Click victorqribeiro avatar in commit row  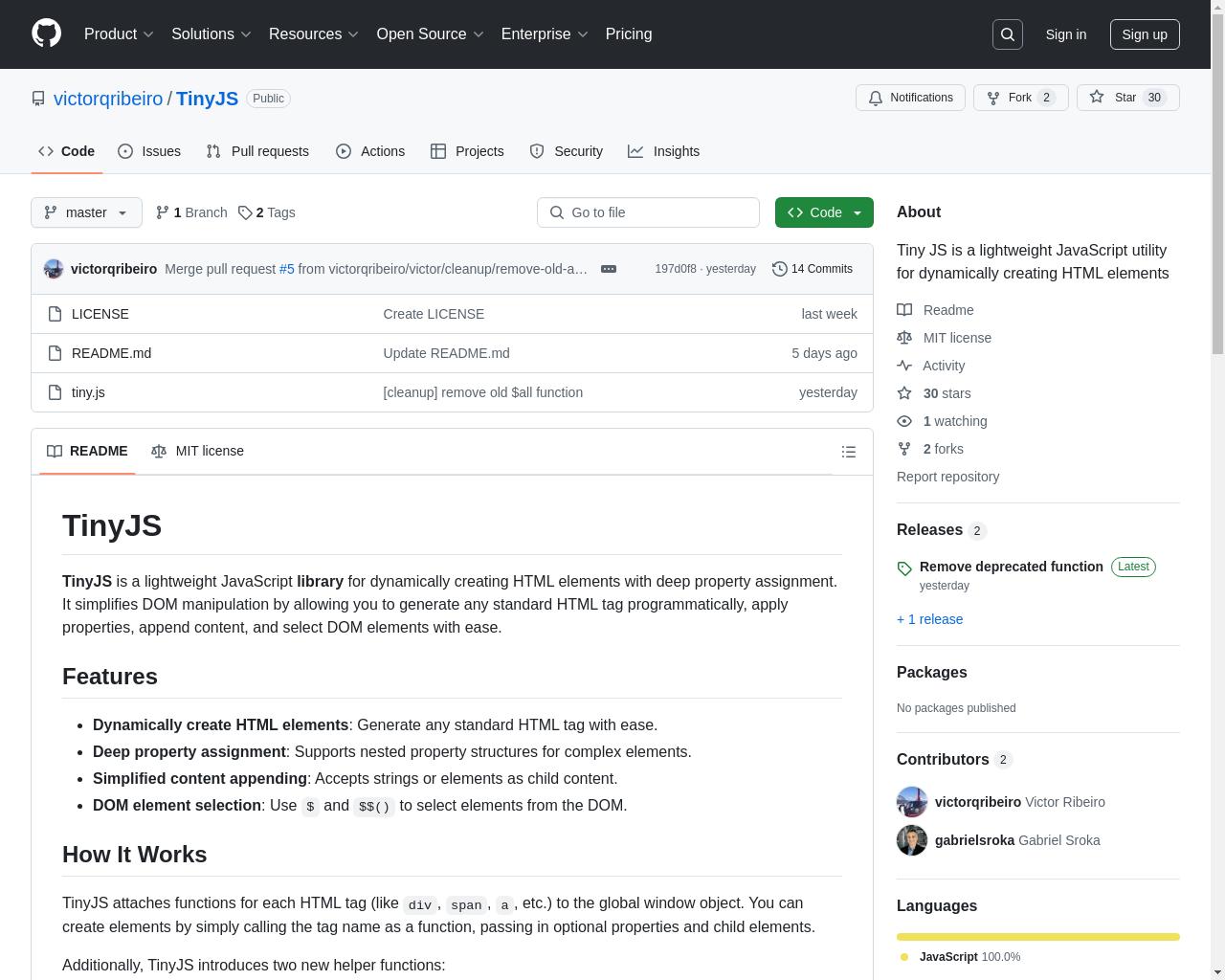tap(54, 269)
